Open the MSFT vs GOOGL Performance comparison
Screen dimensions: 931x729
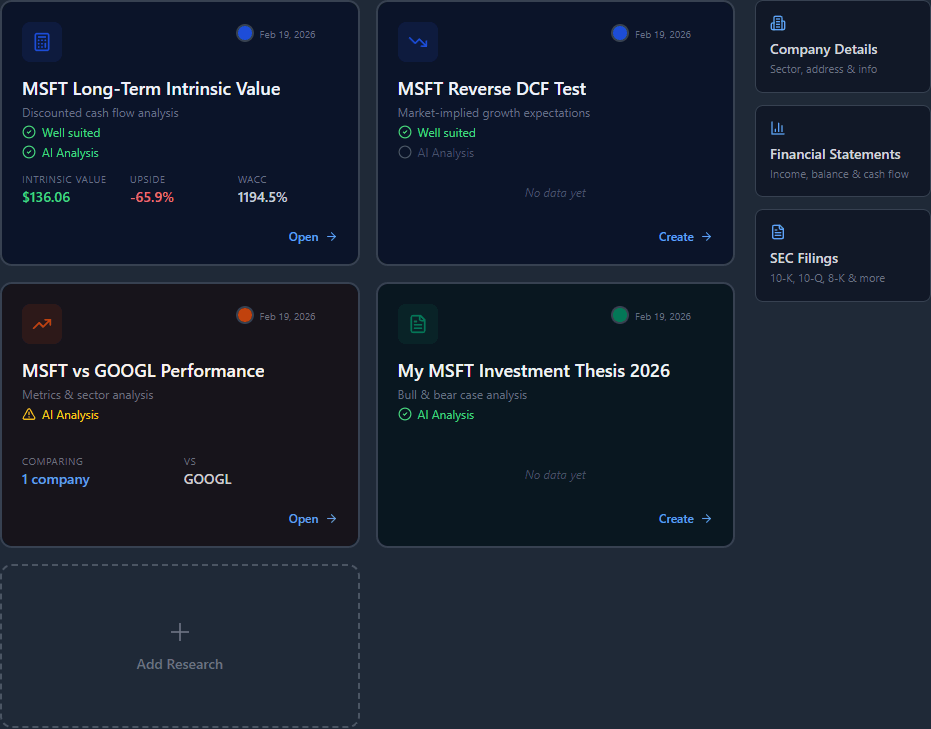coord(312,519)
